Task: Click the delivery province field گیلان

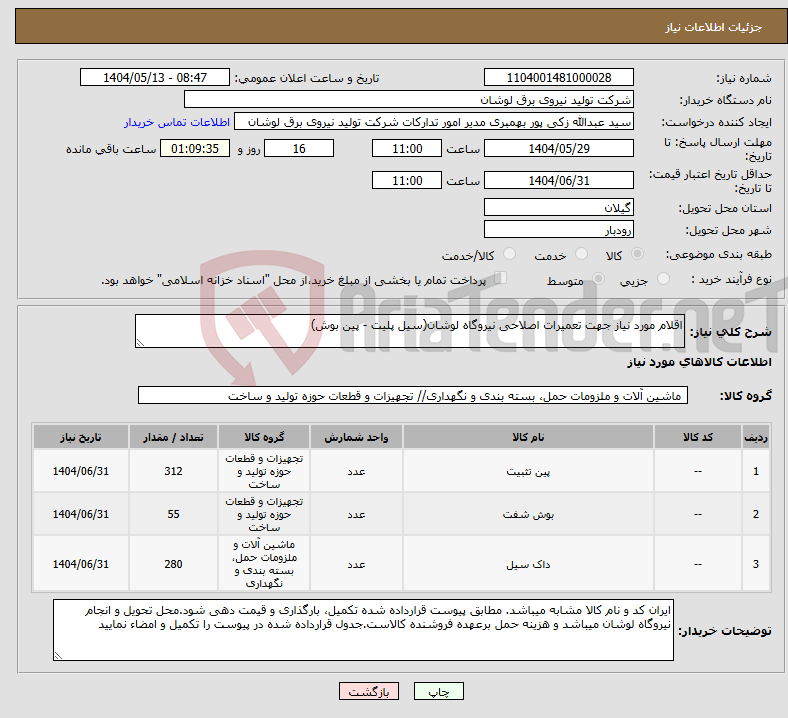Action: point(558,207)
